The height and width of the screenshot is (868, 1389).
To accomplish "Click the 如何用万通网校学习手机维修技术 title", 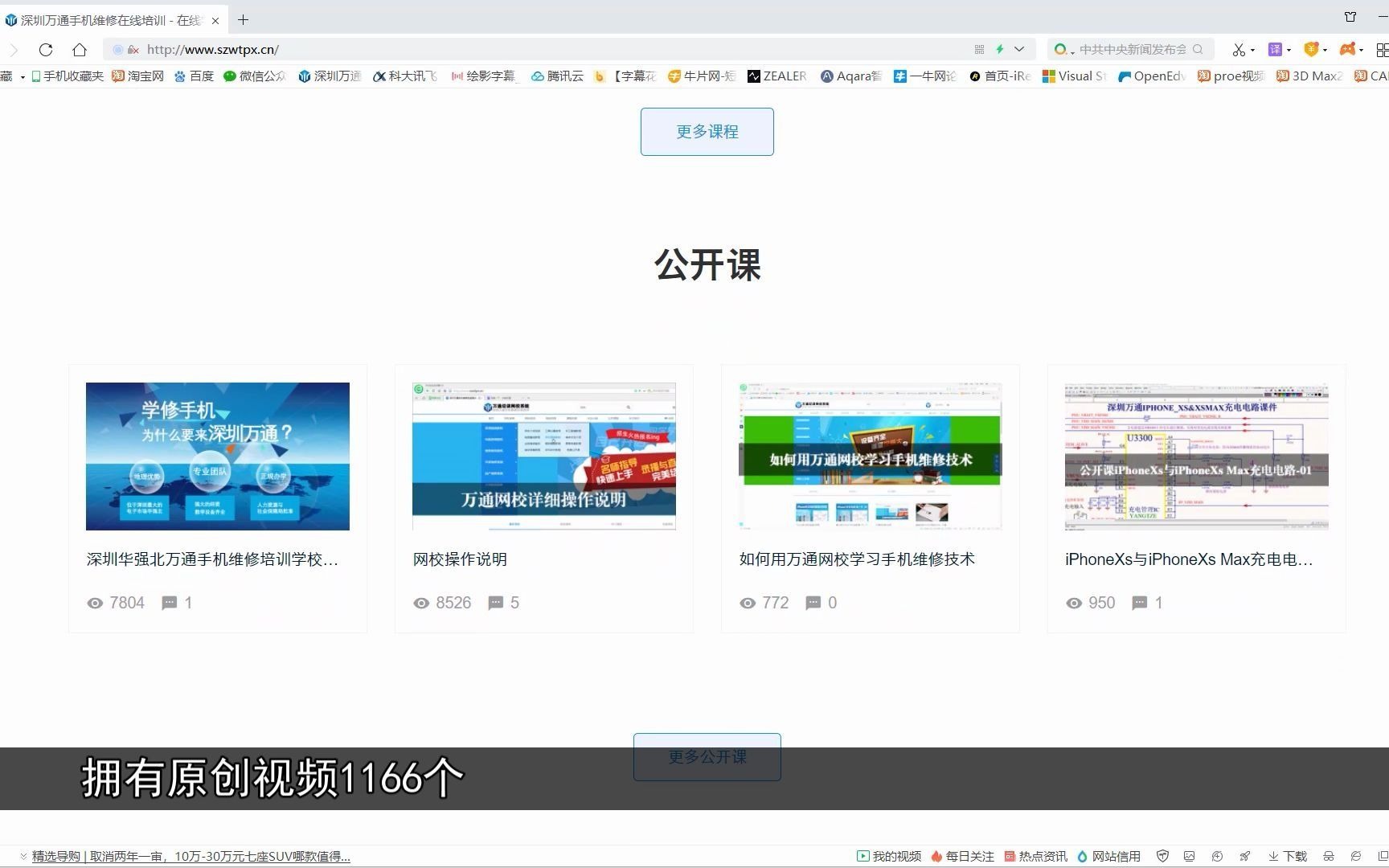I will pyautogui.click(x=857, y=559).
